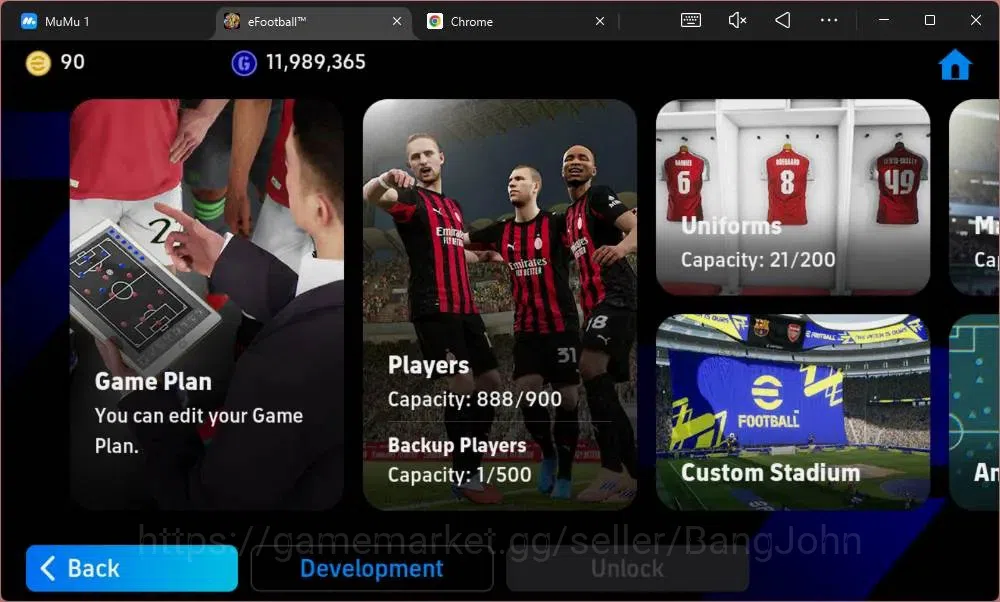Switch to the eFootball tab
Screen dimensions: 1000x602
pyautogui.click(x=314, y=21)
